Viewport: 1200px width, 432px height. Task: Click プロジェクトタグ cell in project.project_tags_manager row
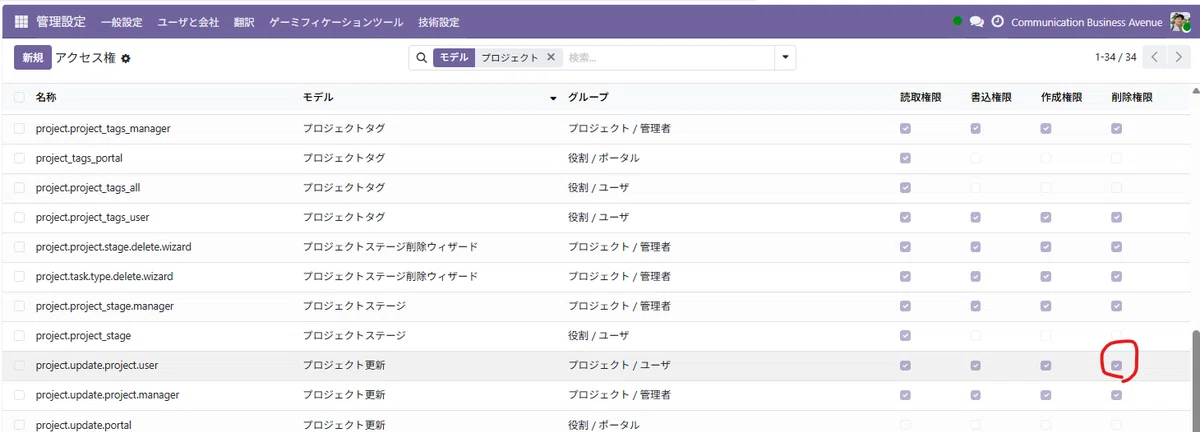[x=344, y=128]
